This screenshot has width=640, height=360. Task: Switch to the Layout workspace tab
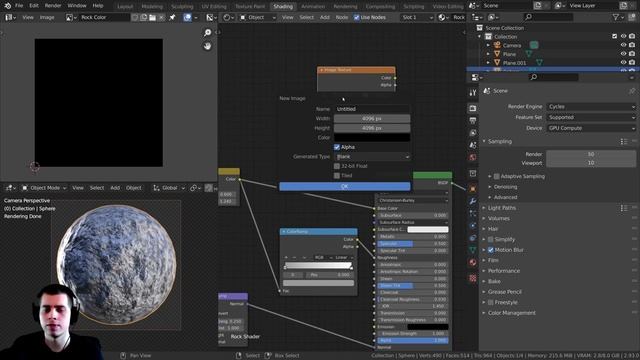pyautogui.click(x=125, y=7)
